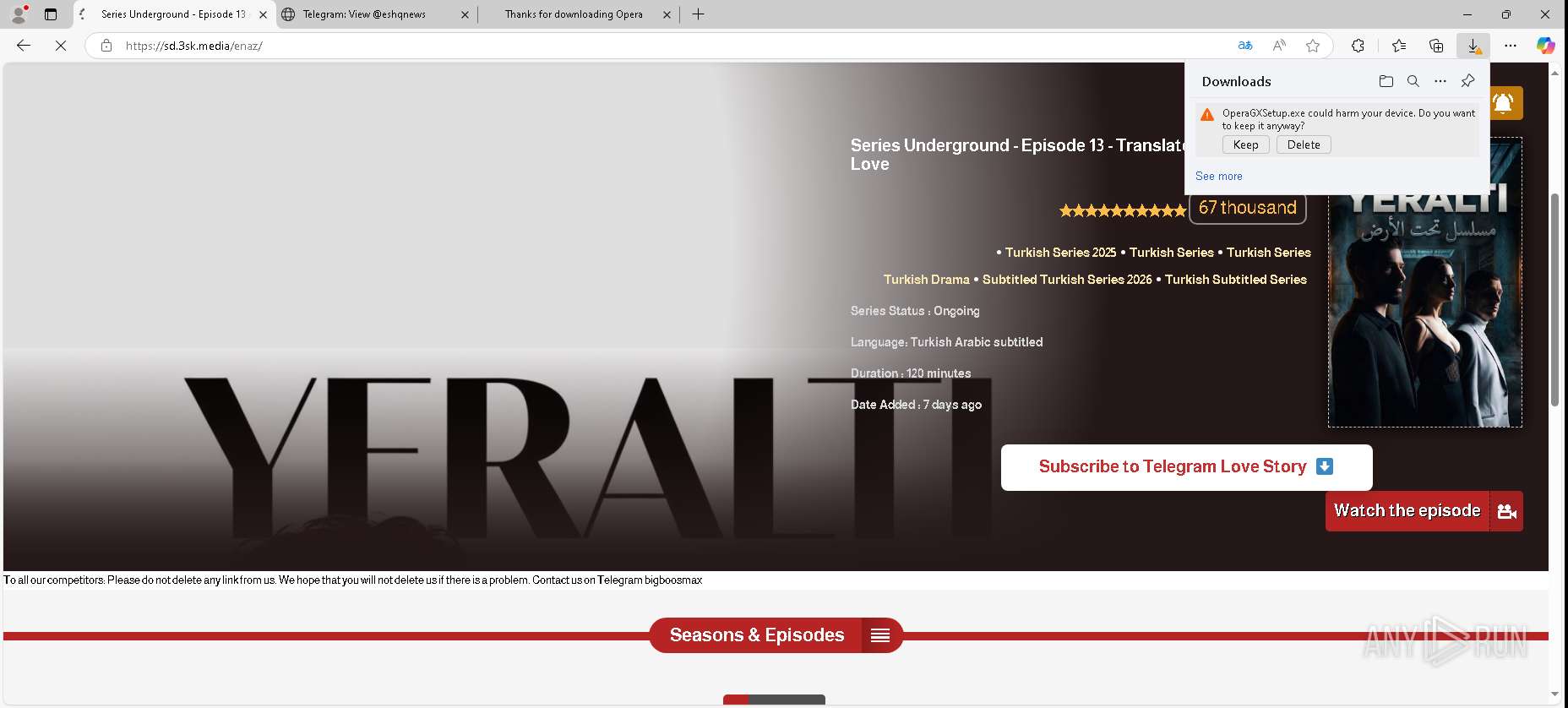Click the 'Duration : 120 minutes' text

(911, 373)
